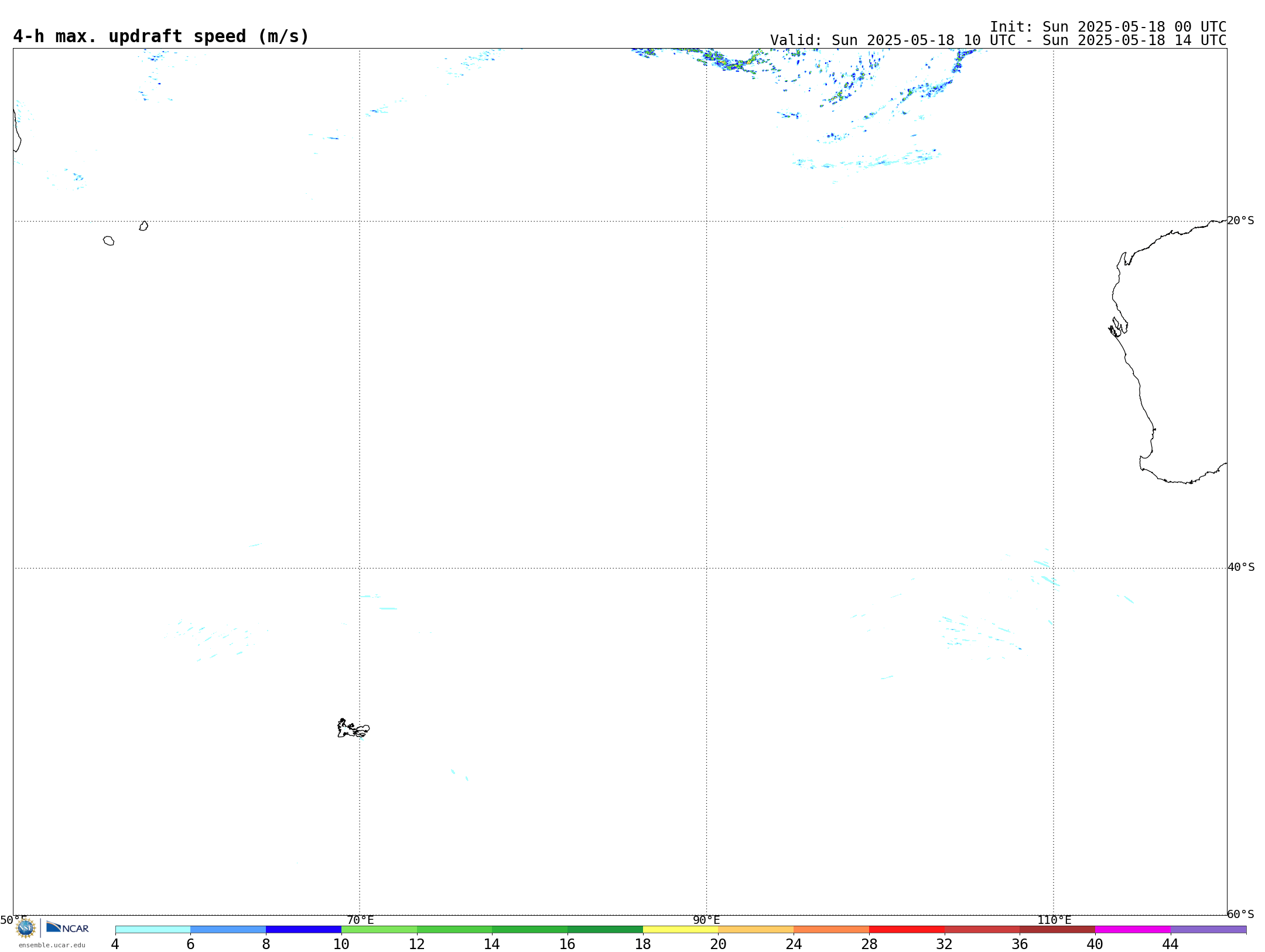Viewport: 1265px width, 952px height.
Task: Click the 40°S latitude label
Action: [1241, 567]
